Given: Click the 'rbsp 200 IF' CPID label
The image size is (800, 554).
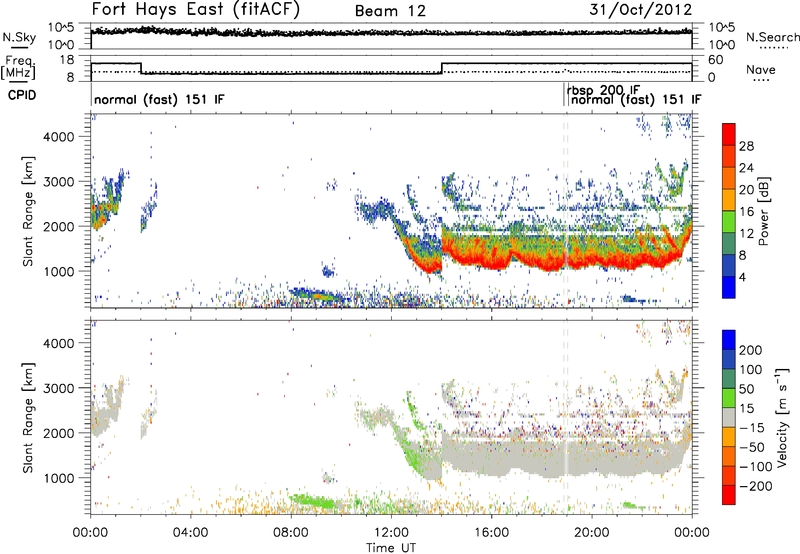Looking at the screenshot, I should pyautogui.click(x=603, y=90).
